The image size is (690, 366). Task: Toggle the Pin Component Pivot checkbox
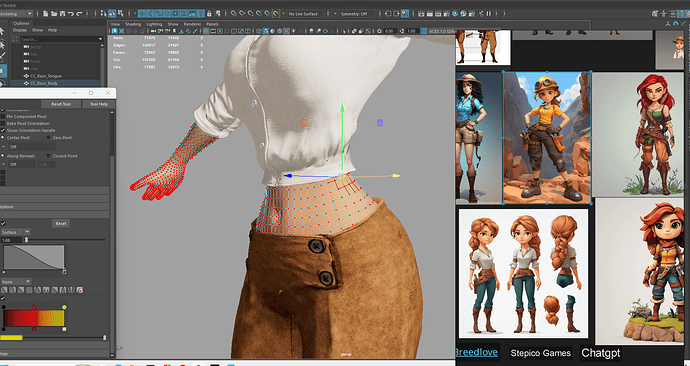[3, 117]
